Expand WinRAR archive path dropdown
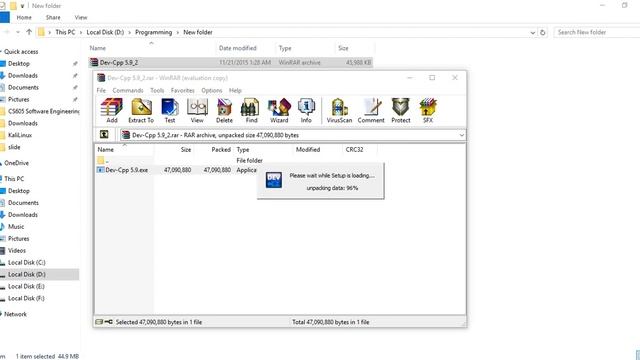 pos(461,135)
